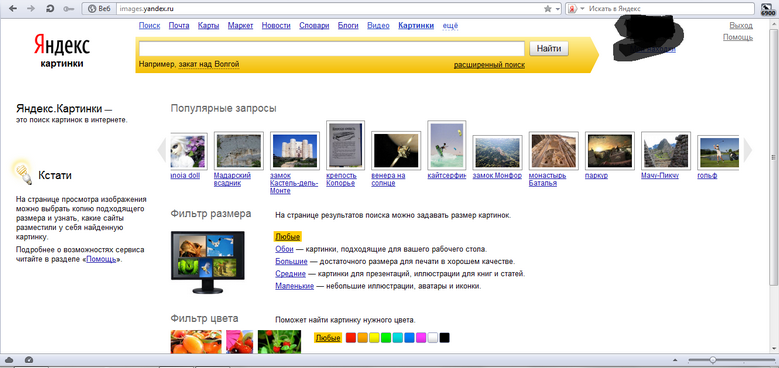
Task: Click the browser address bar images.yandex.ru
Action: [328, 8]
